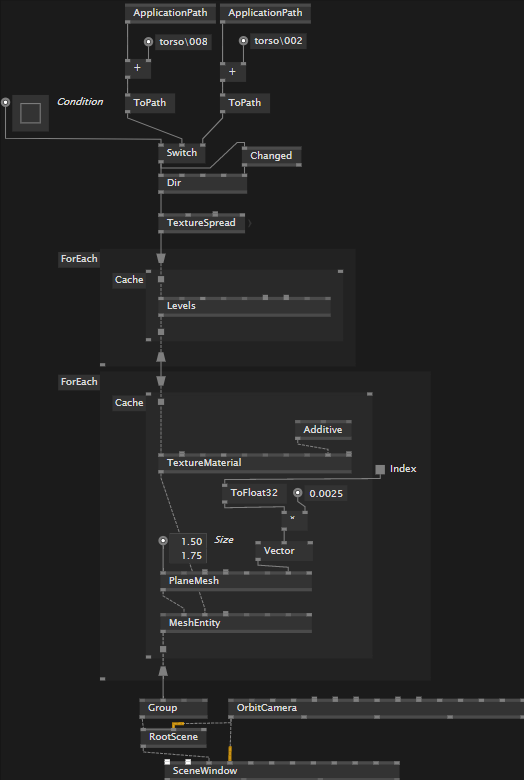Screen dimensions: 524x780
Task: Click the Index pin square icon
Action: point(380,469)
